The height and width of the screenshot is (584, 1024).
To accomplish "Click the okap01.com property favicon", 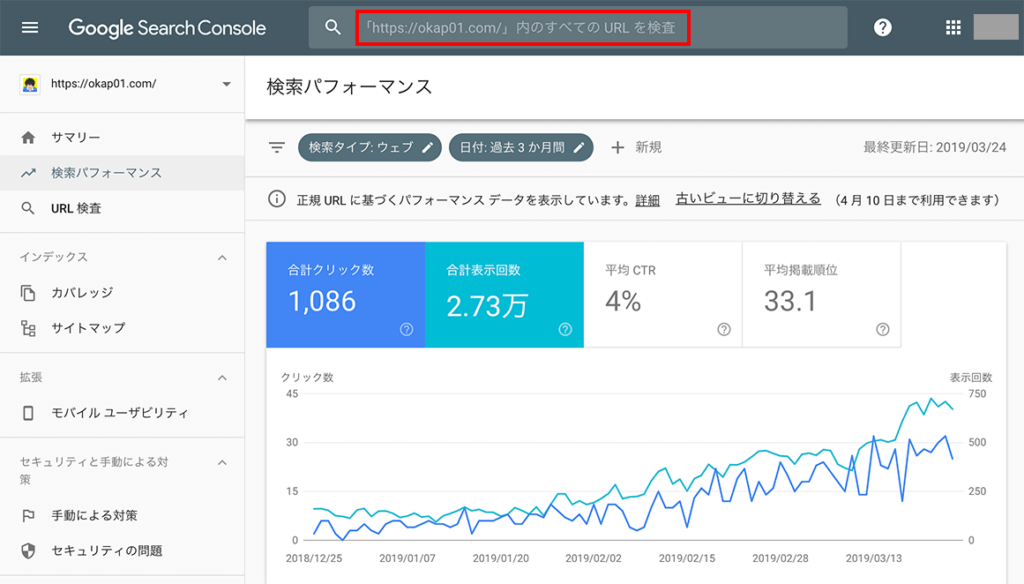I will [29, 84].
